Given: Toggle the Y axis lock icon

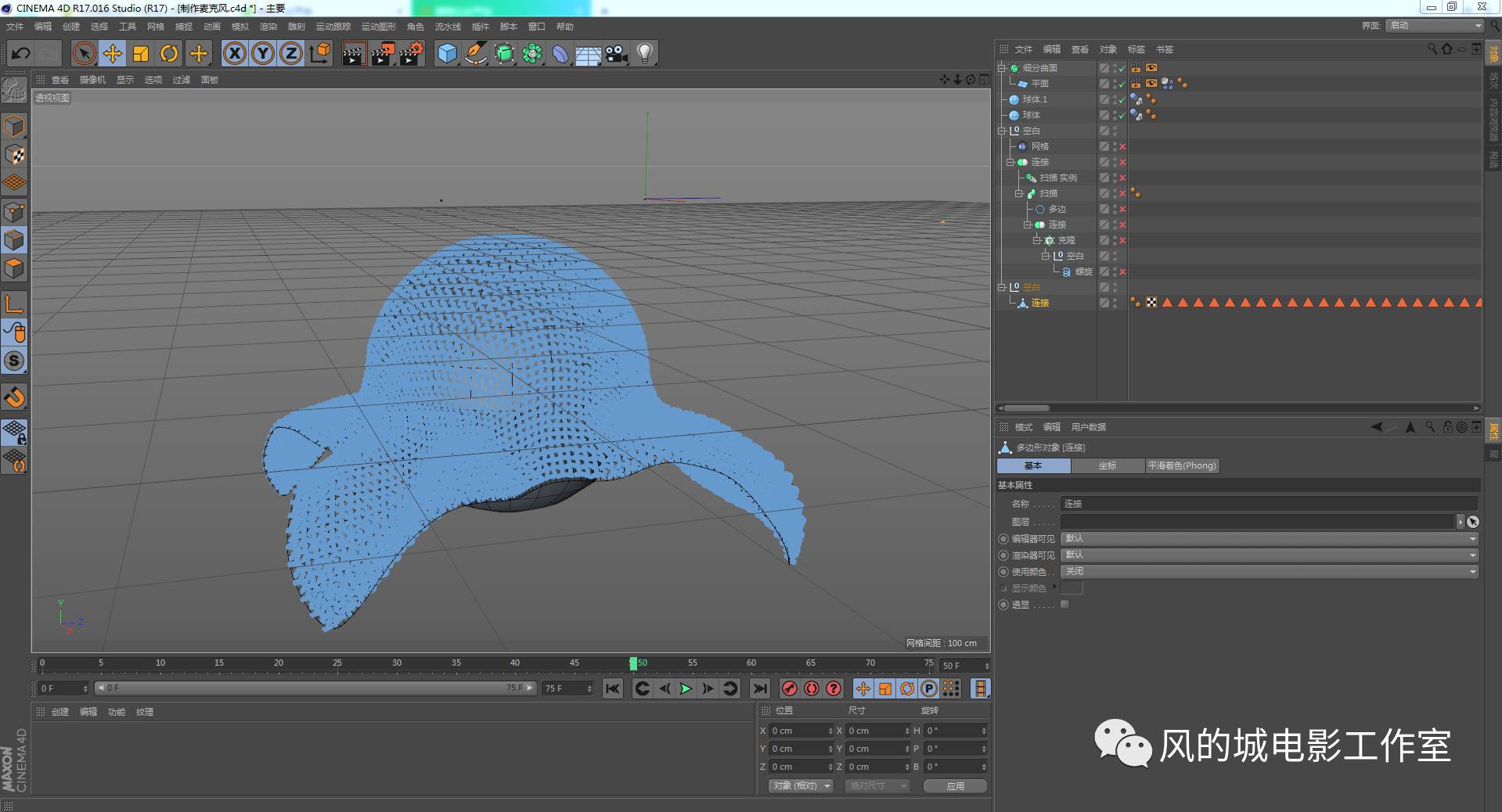Looking at the screenshot, I should (262, 53).
